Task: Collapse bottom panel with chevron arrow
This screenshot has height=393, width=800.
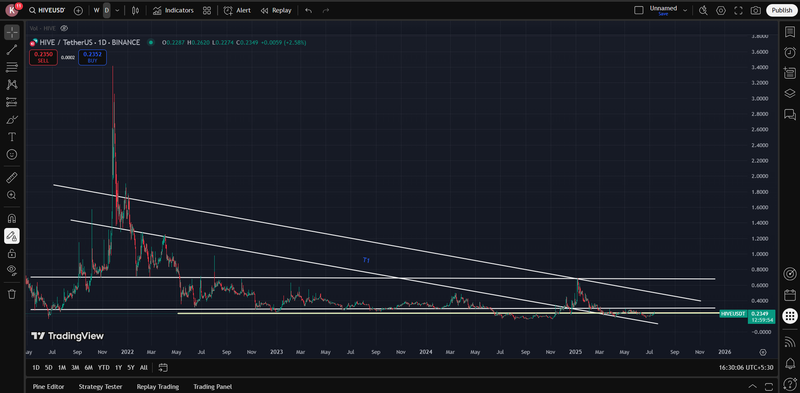Action: (753, 386)
